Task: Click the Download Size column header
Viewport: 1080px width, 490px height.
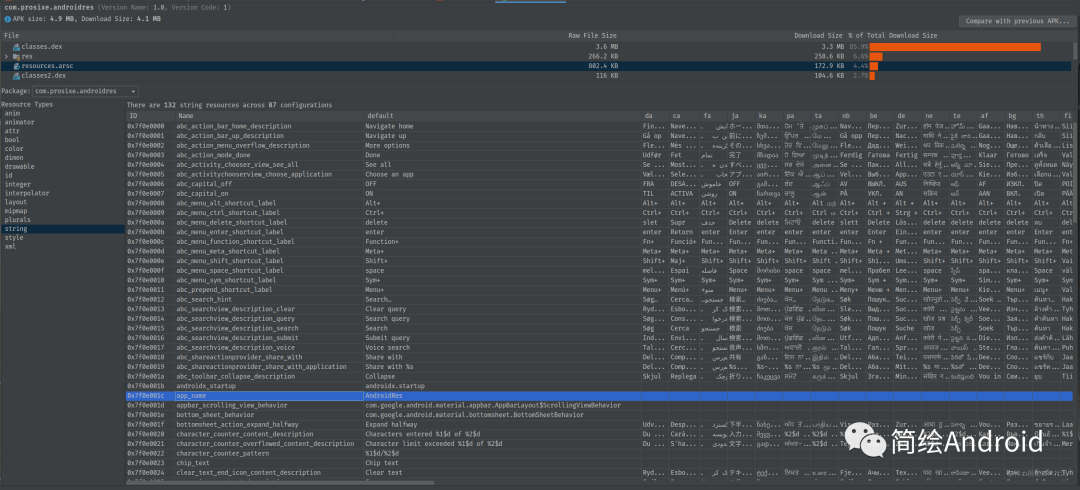Action: coord(818,35)
